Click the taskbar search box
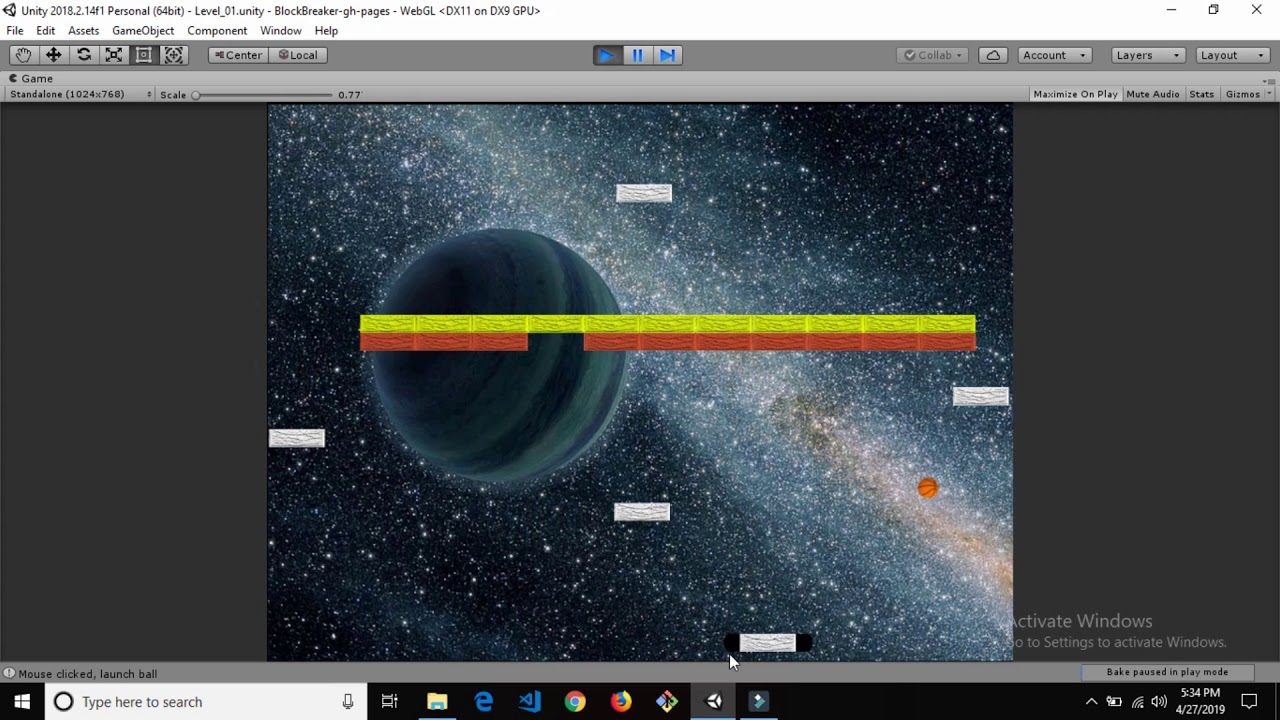This screenshot has width=1280, height=720. (206, 702)
